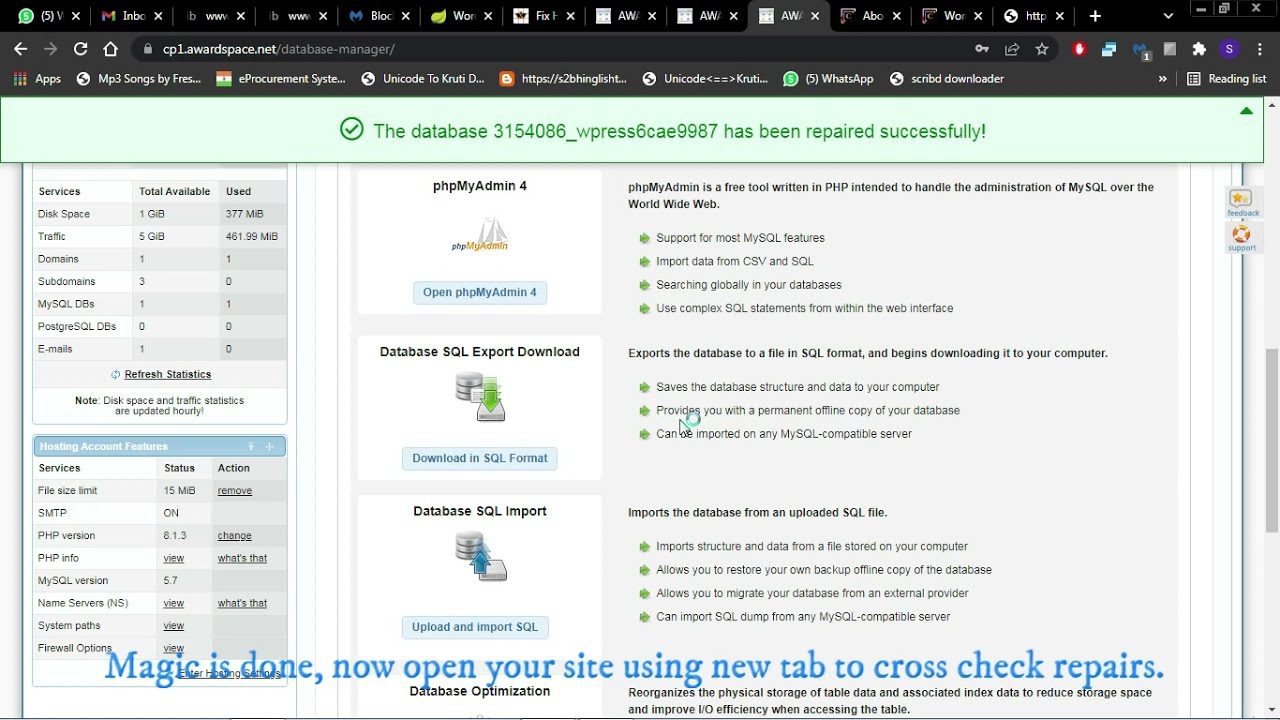View PHP info link
Image resolution: width=1280 pixels, height=720 pixels.
(x=174, y=558)
